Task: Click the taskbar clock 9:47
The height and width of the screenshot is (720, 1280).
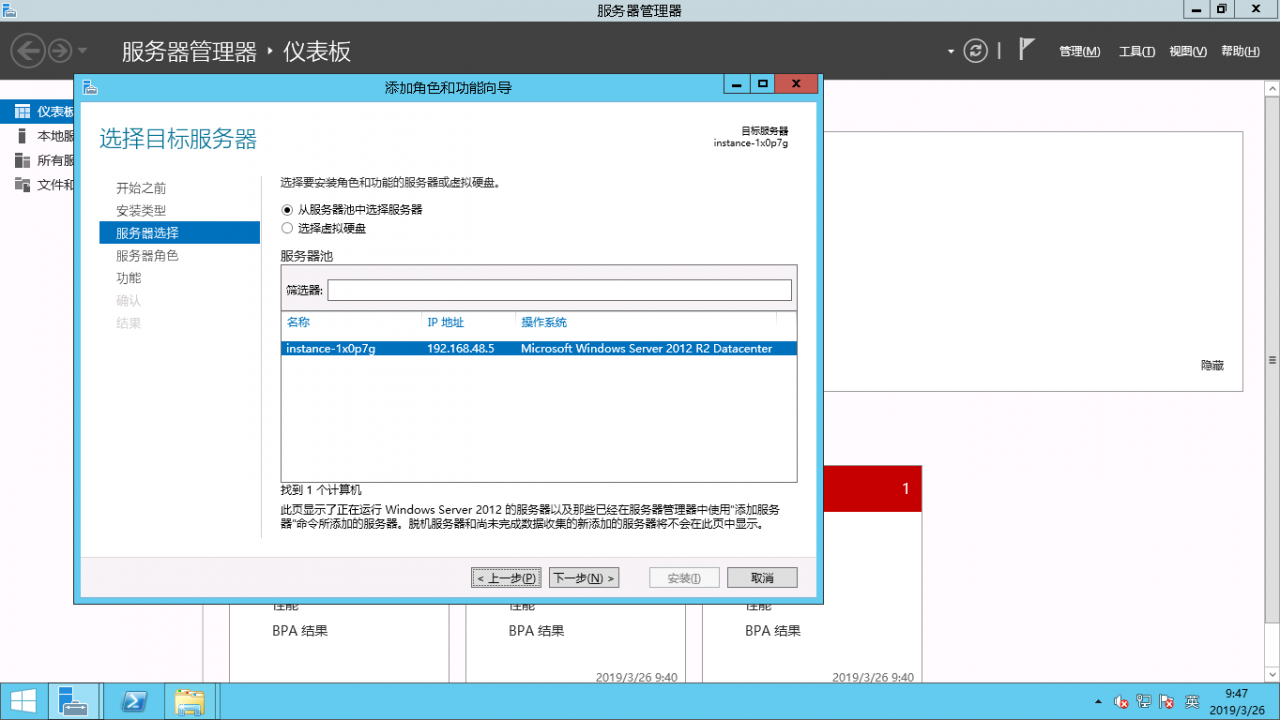Action: point(1237,701)
